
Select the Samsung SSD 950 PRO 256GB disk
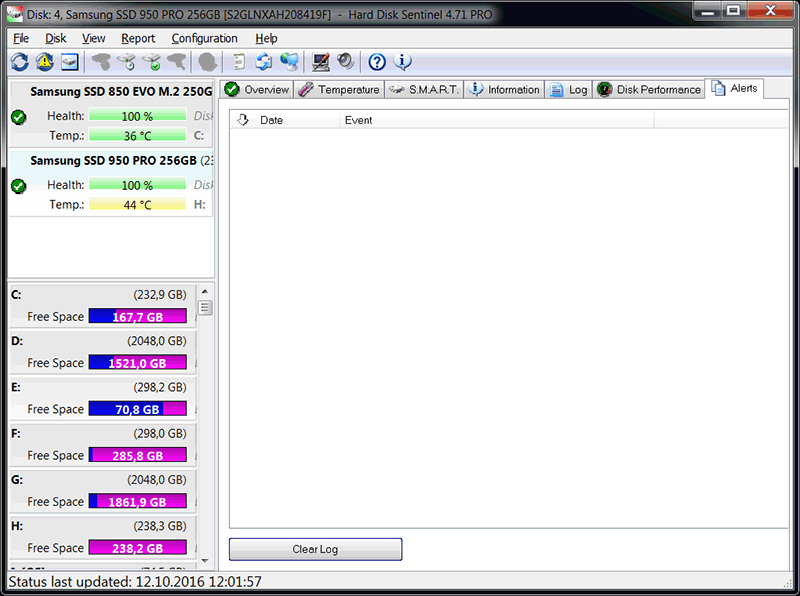pyautogui.click(x=111, y=183)
